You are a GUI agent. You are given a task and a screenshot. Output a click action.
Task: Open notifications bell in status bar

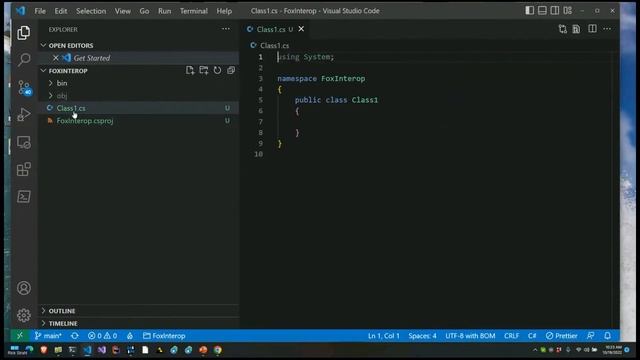pyautogui.click(x=608, y=336)
